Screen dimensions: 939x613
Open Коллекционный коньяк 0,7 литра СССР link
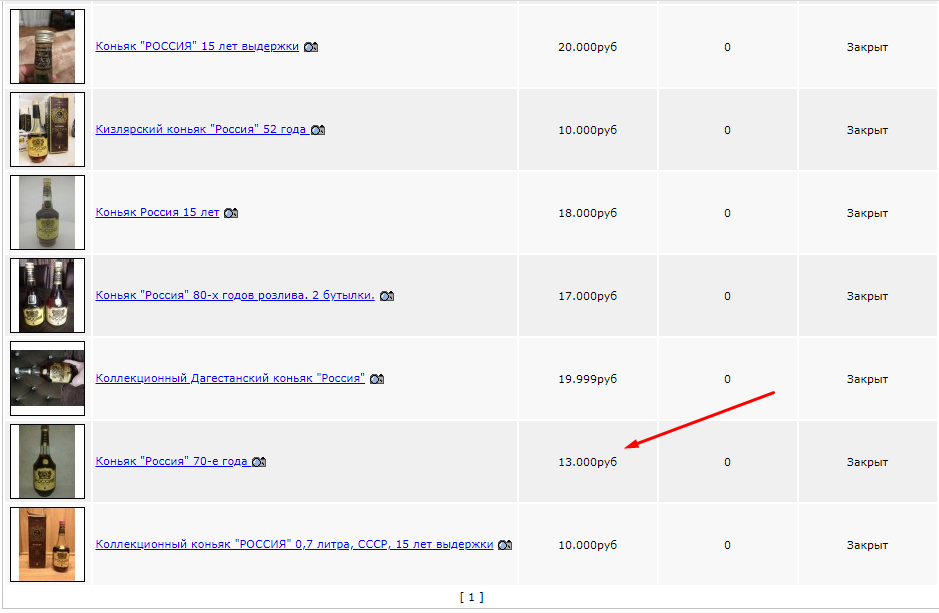point(294,545)
